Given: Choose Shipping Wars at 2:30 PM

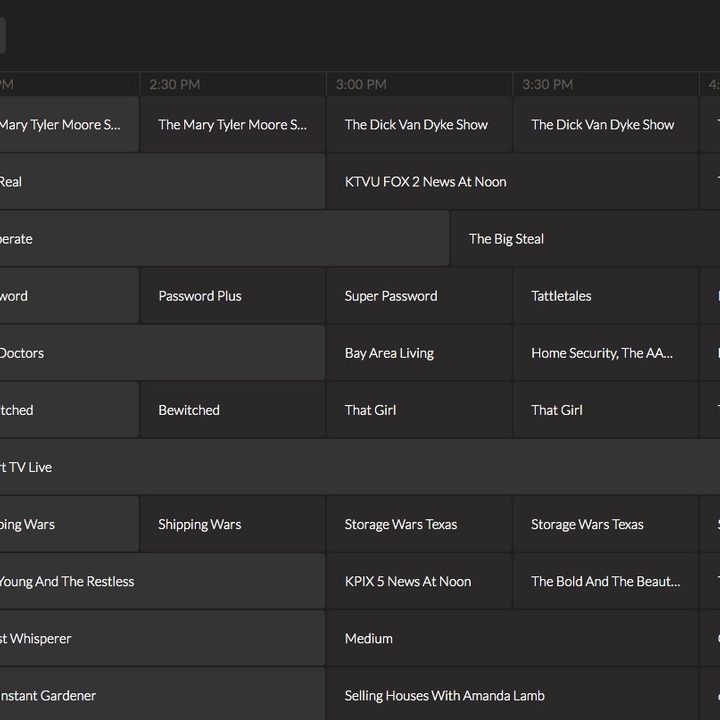Looking at the screenshot, I should 233,524.
